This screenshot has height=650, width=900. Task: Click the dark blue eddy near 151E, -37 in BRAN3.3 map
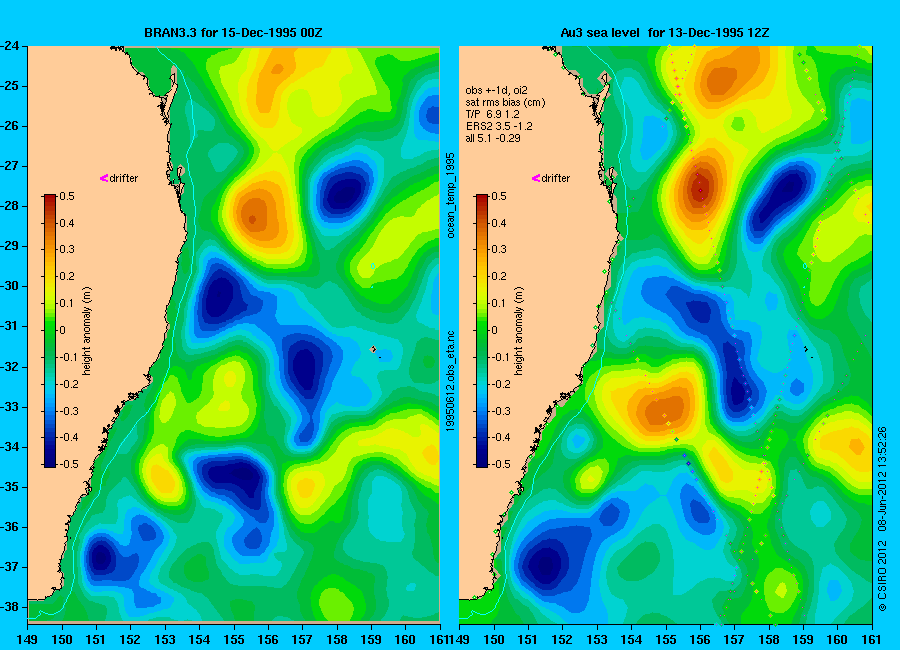click(100, 558)
